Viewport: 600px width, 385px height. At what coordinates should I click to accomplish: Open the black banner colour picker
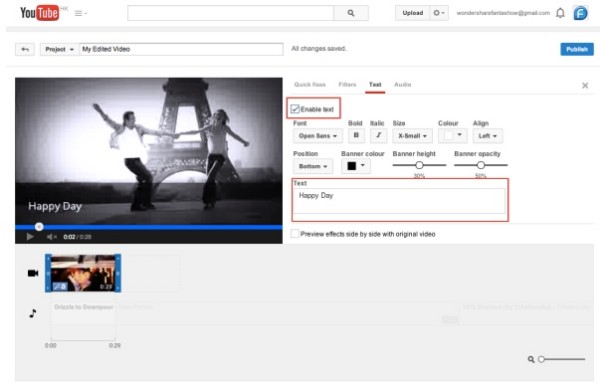pyautogui.click(x=356, y=166)
